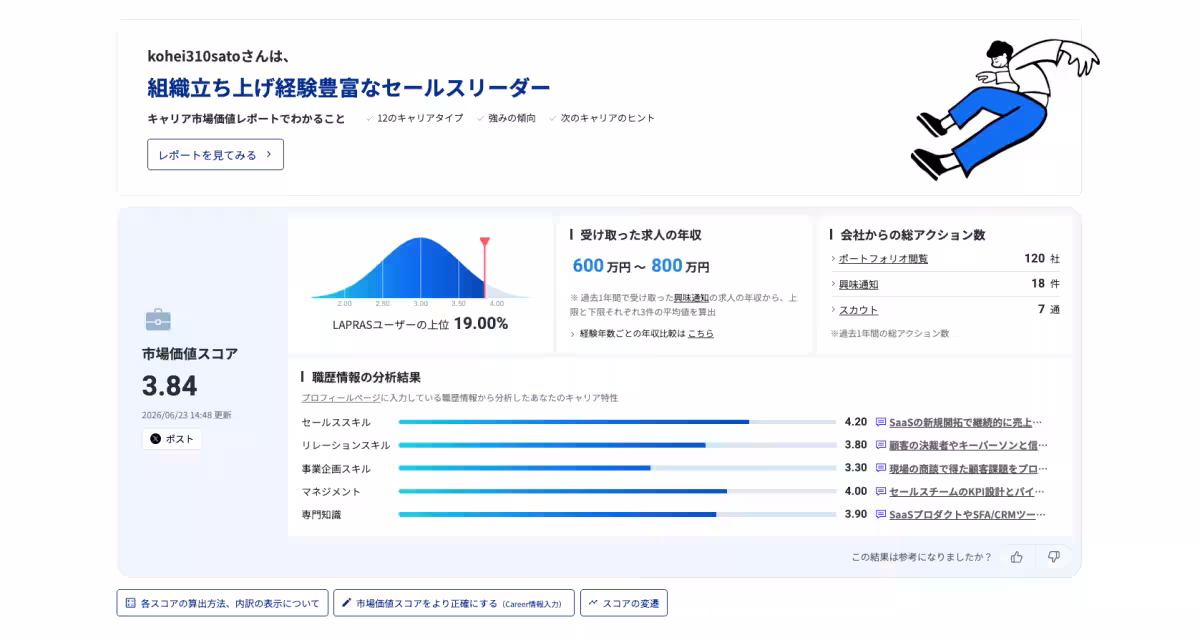Click 組織立ち上げ経験豊富なセールスリーダー headline
This screenshot has width=1200, height=640.
[349, 87]
